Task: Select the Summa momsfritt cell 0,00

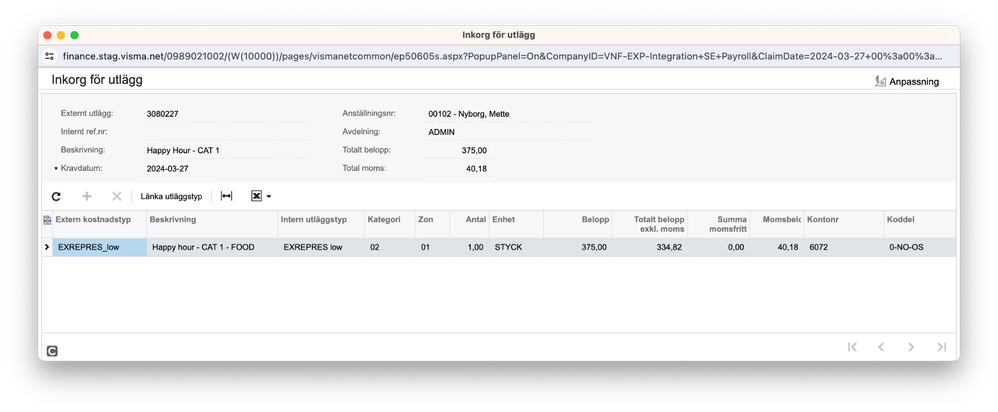Action: pyautogui.click(x=719, y=247)
